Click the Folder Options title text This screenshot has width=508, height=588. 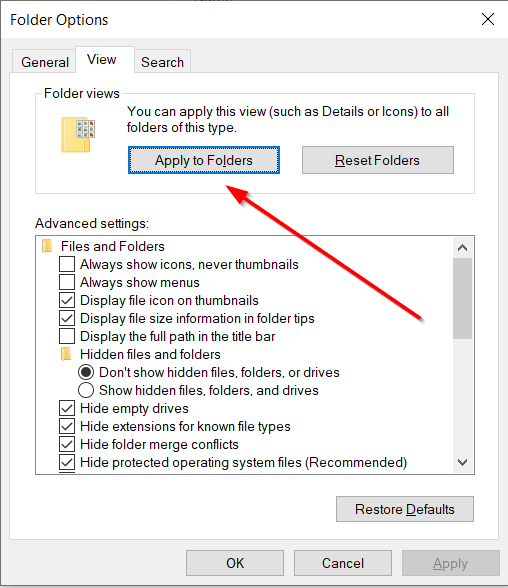pos(59,20)
